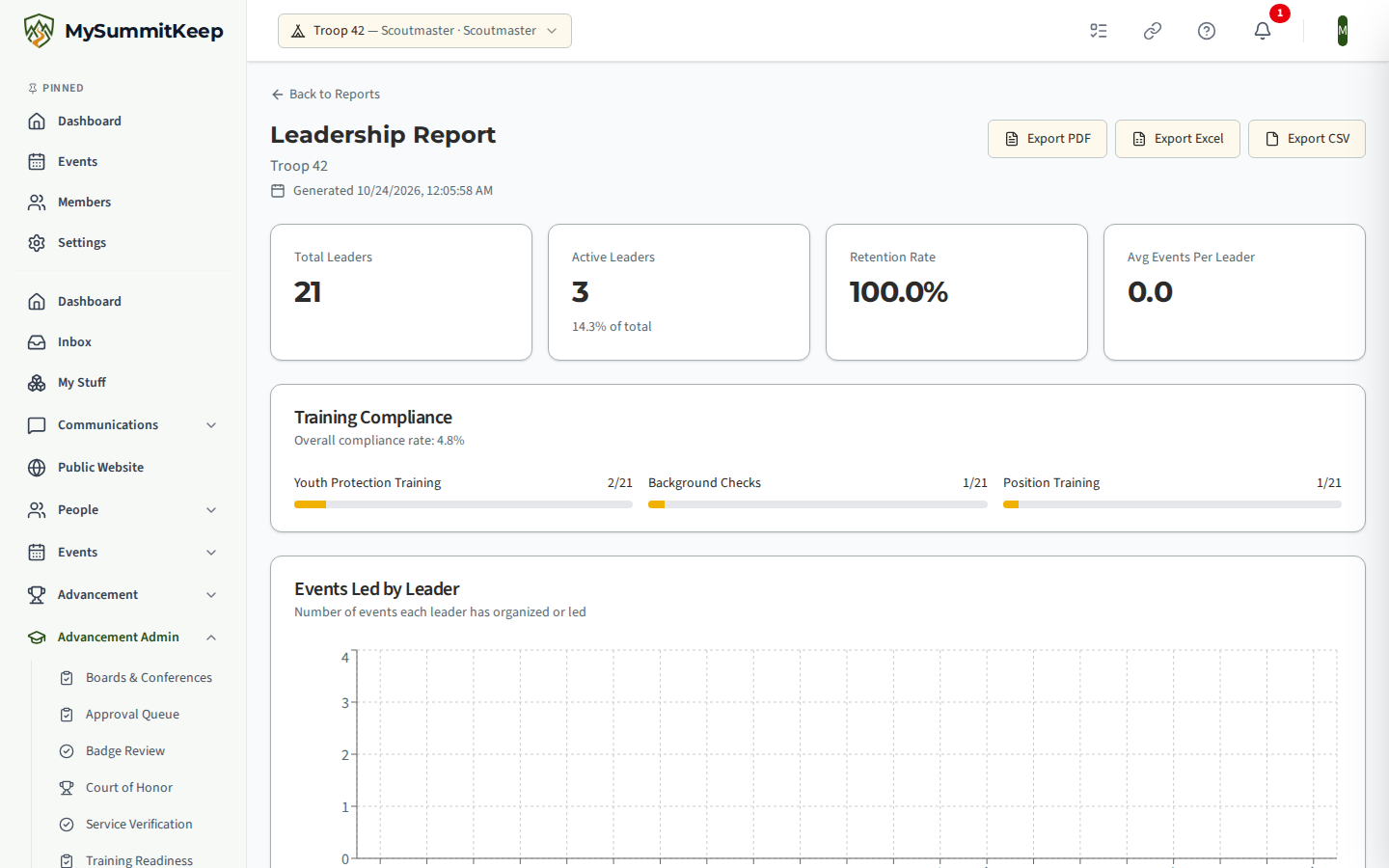1389x868 pixels.
Task: Click the Settings gear icon
Action: (37, 243)
